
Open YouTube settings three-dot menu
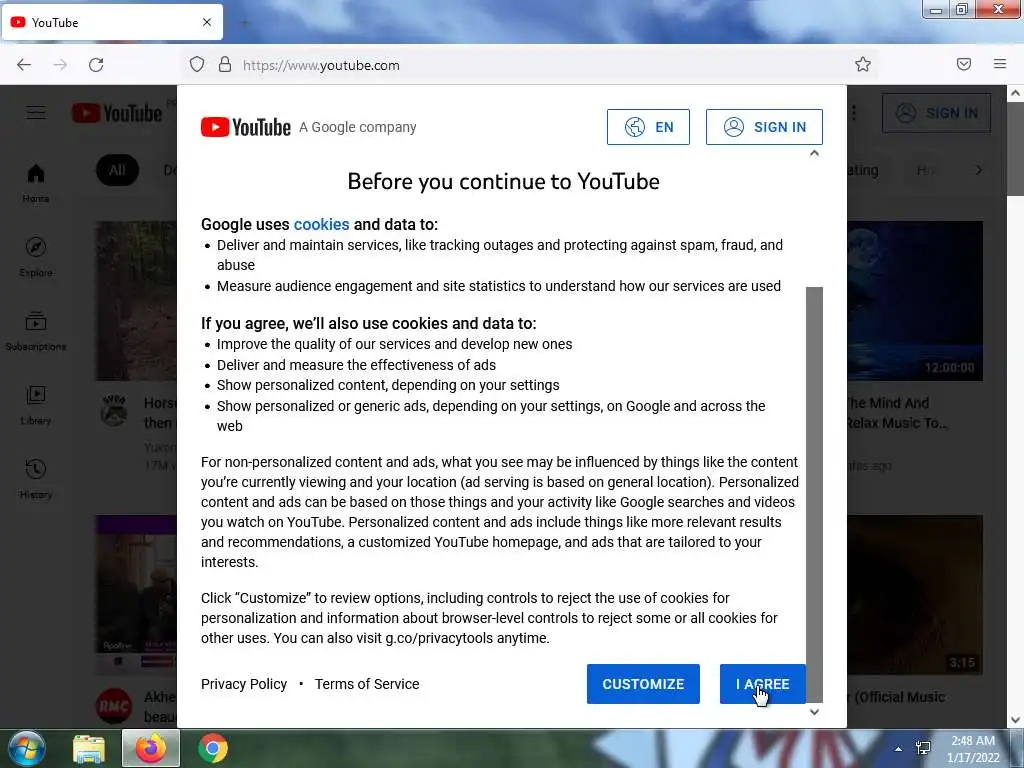[854, 113]
